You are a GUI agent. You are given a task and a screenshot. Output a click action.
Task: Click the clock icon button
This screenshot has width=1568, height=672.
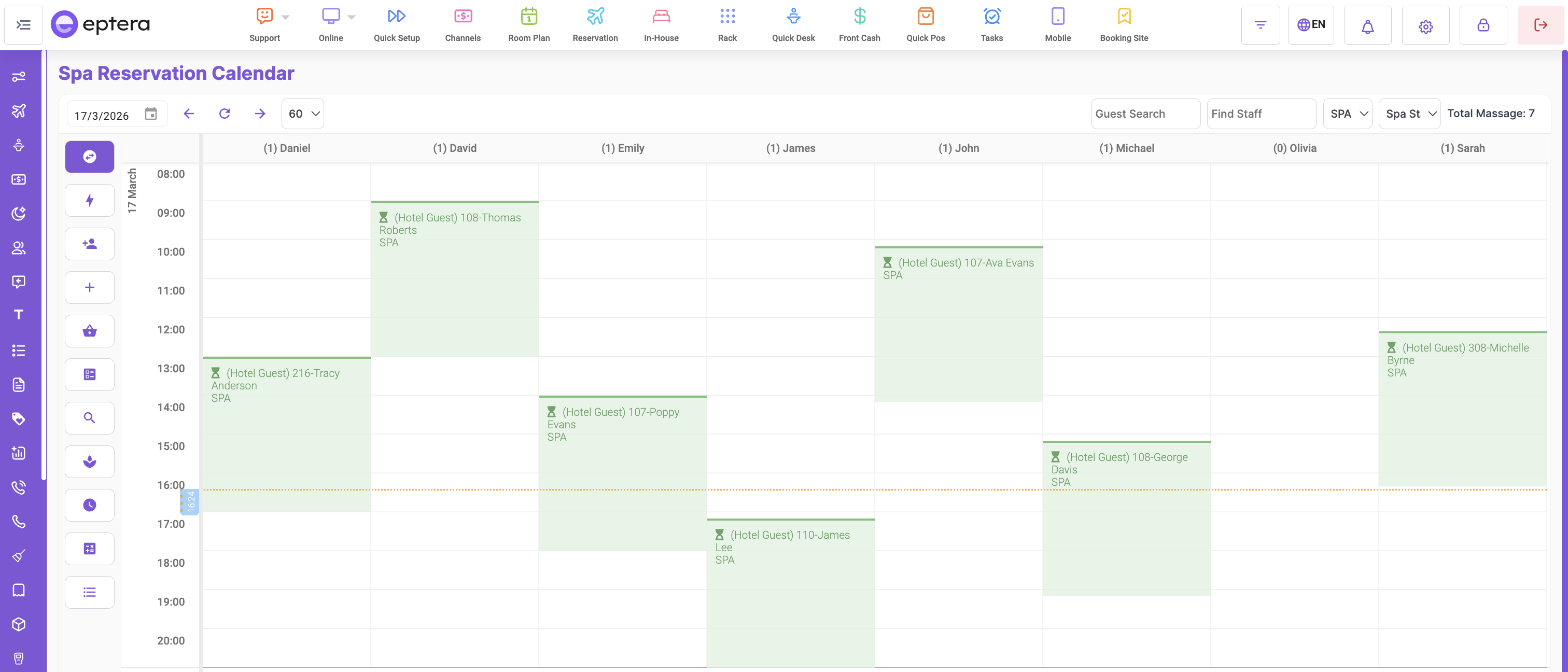(90, 505)
